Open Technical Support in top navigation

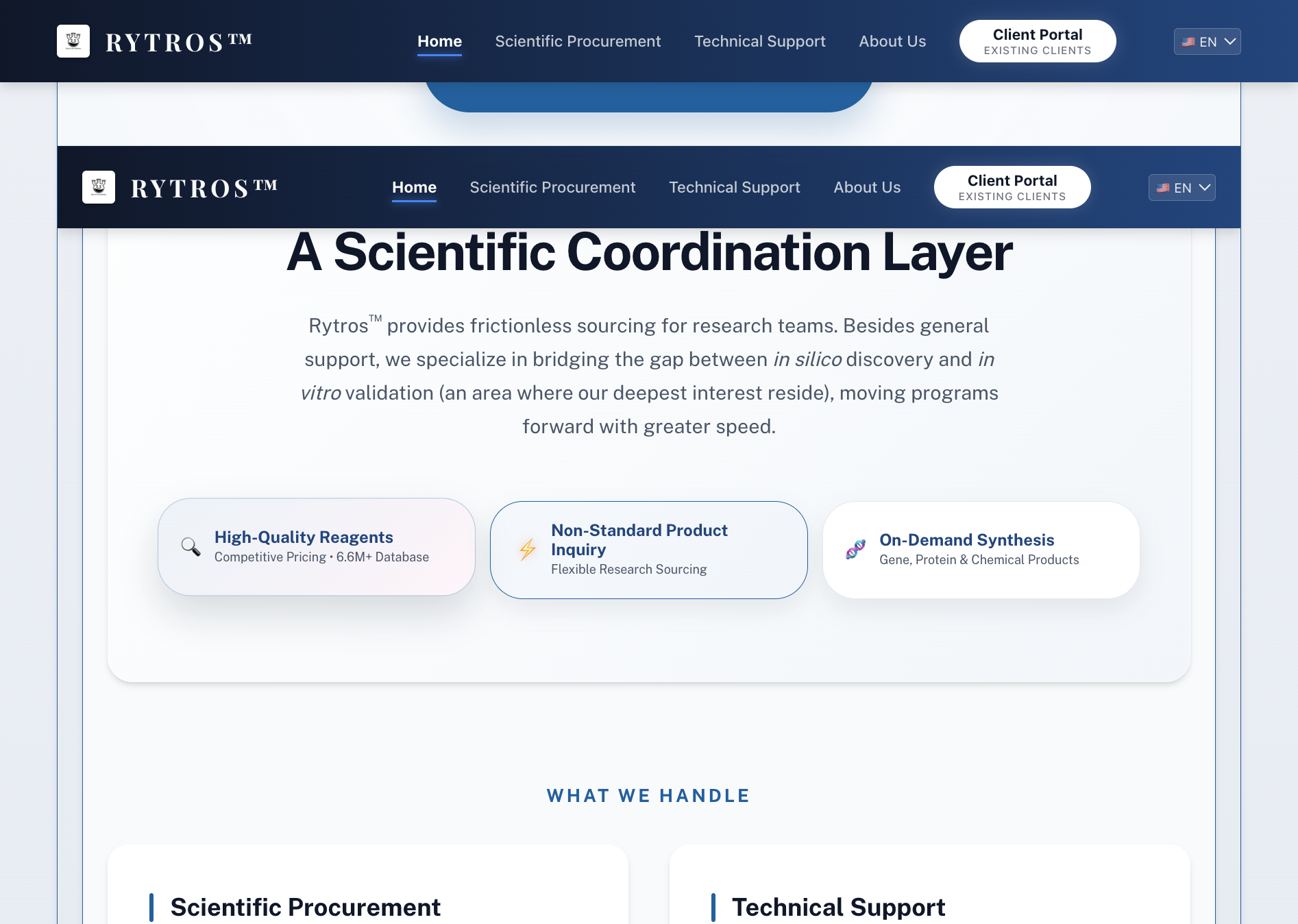click(x=760, y=41)
